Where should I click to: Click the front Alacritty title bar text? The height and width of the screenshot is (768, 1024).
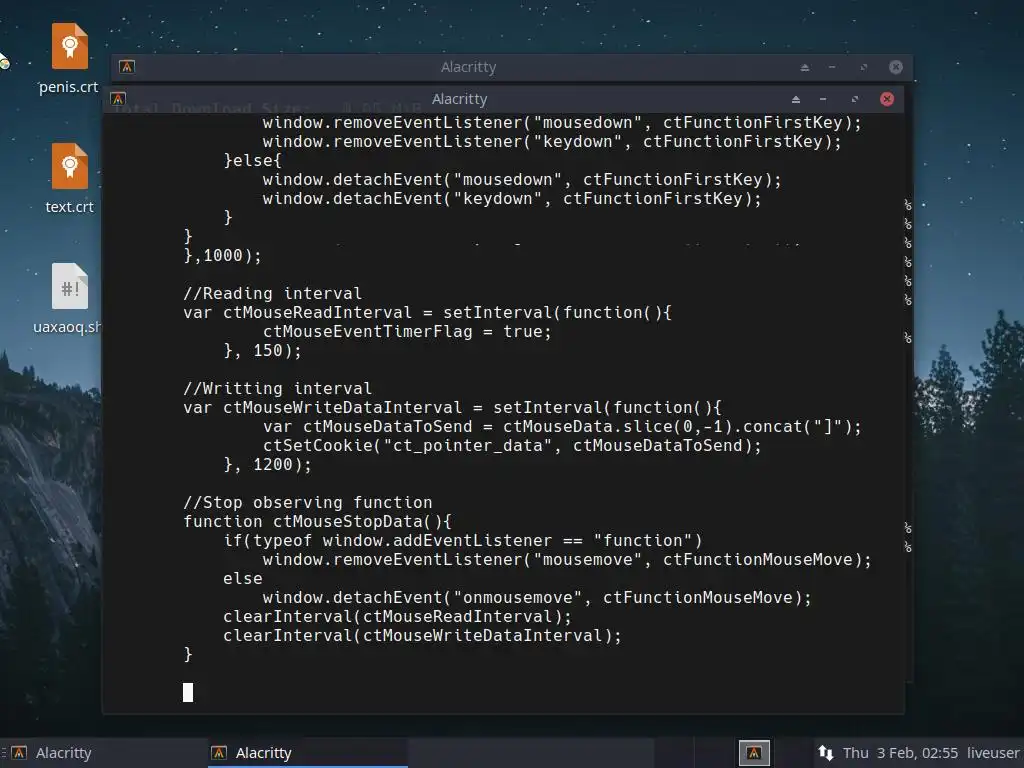(x=459, y=99)
